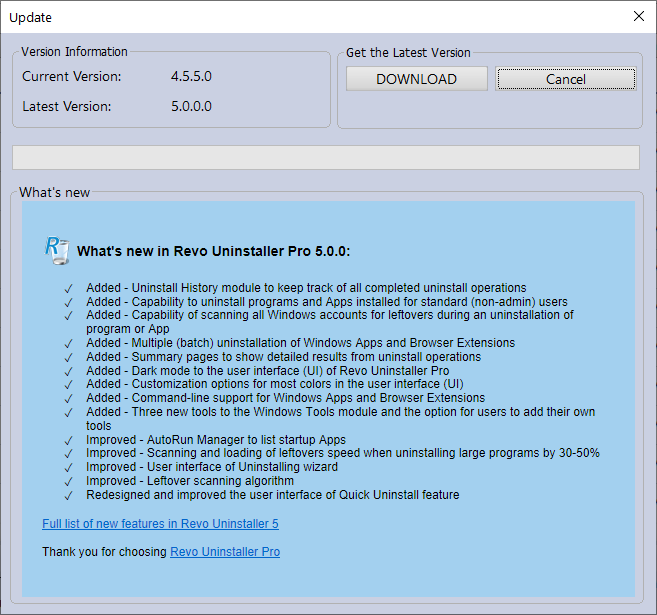657x615 pixels.
Task: Click the Summary pages line
Action: pyautogui.click(x=284, y=357)
